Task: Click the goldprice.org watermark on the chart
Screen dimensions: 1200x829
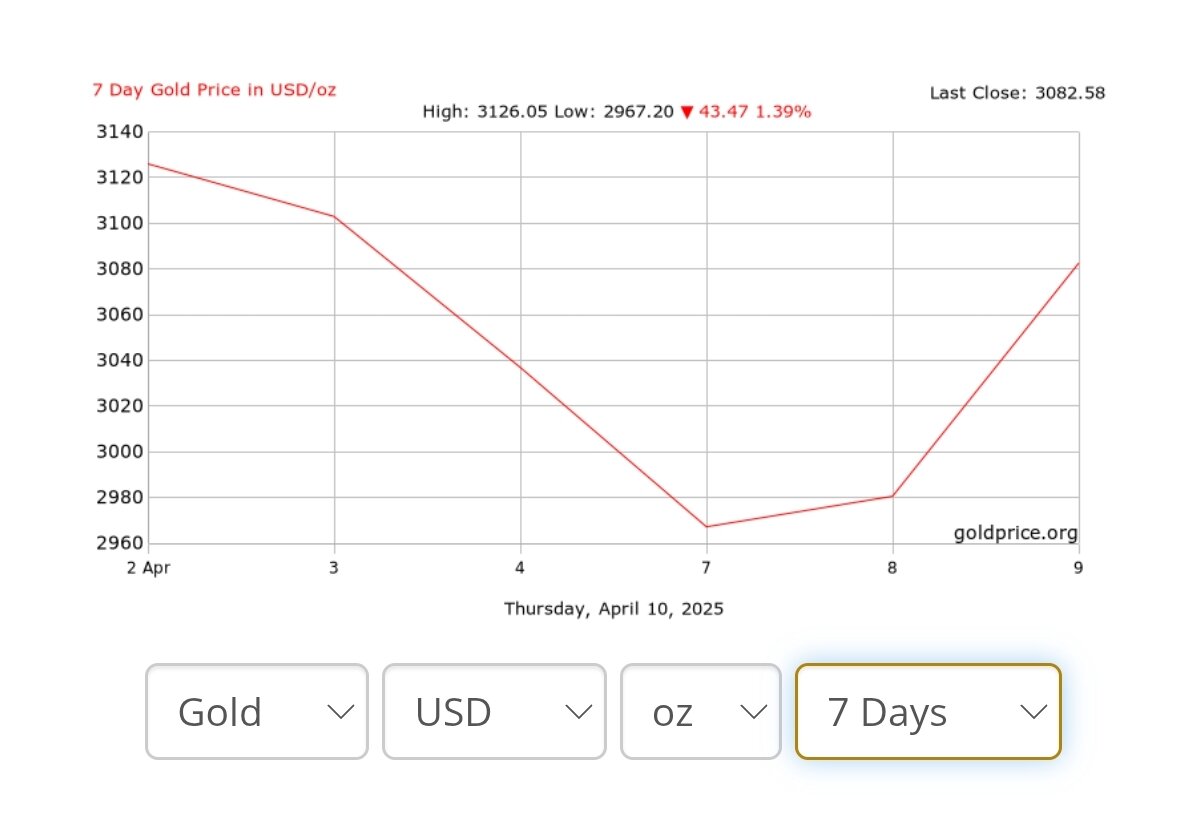Action: [x=1015, y=533]
